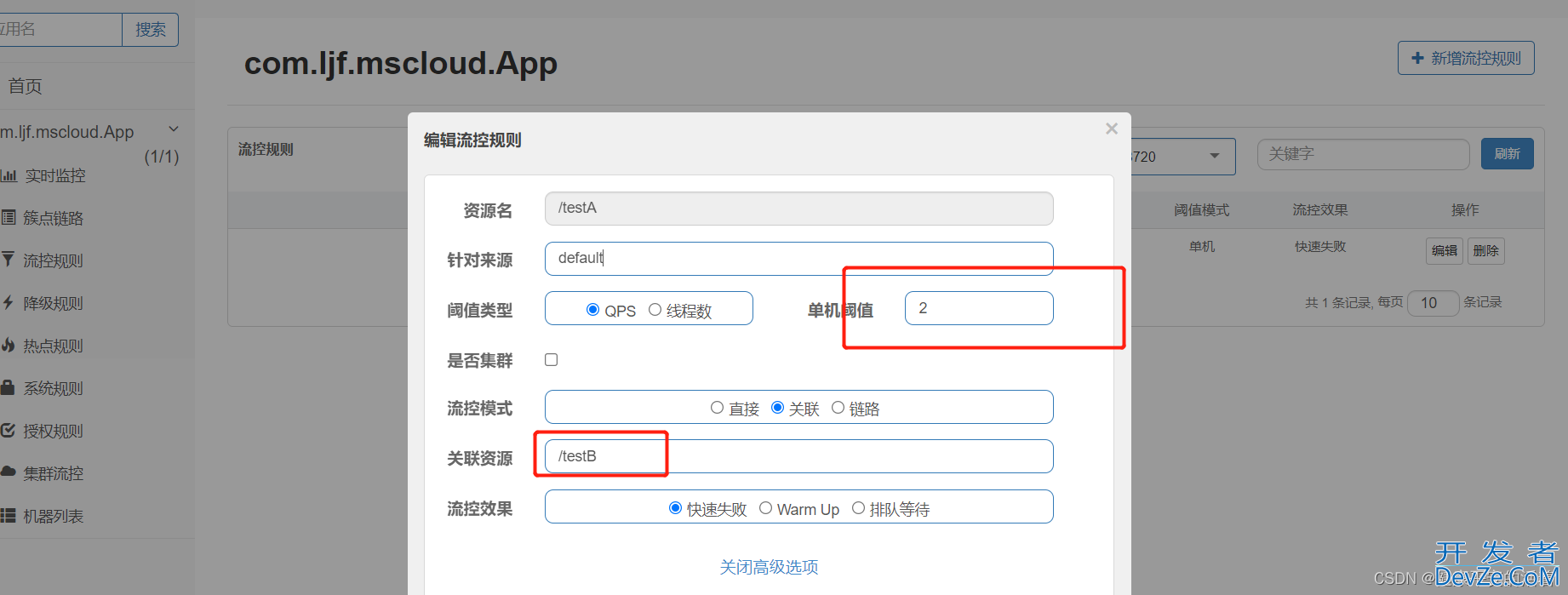This screenshot has width=1568, height=595.
Task: Click the 资源名 field showing /testA
Action: point(799,209)
